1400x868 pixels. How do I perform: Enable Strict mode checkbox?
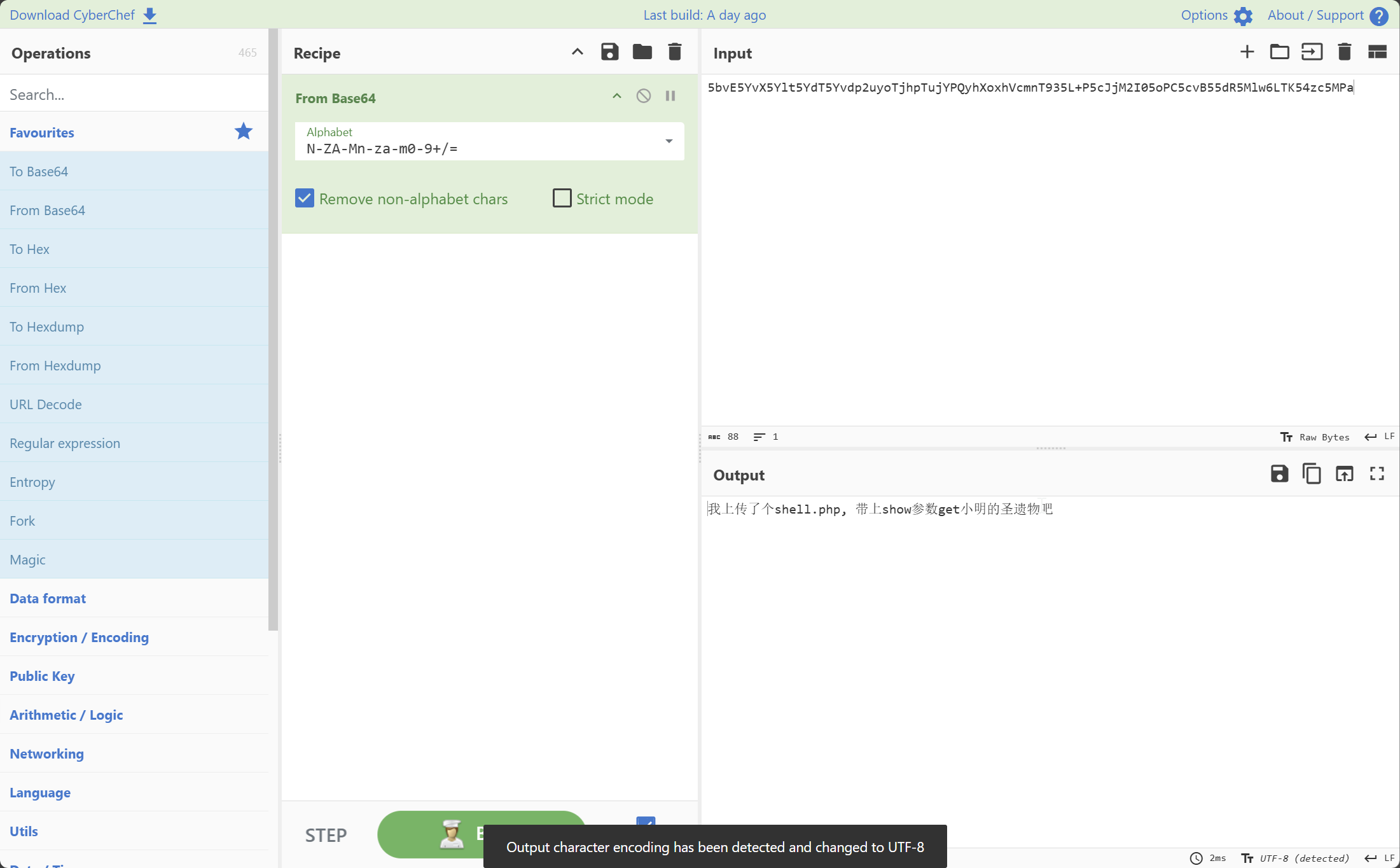click(562, 199)
